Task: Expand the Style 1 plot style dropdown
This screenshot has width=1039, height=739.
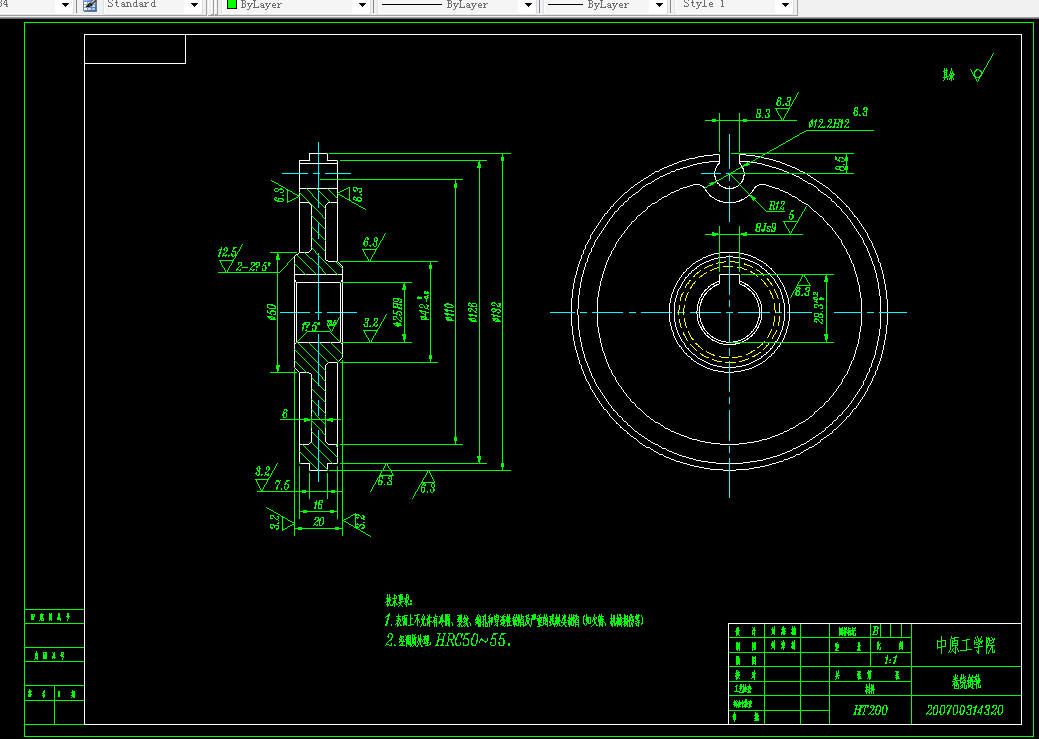Action: tap(785, 5)
